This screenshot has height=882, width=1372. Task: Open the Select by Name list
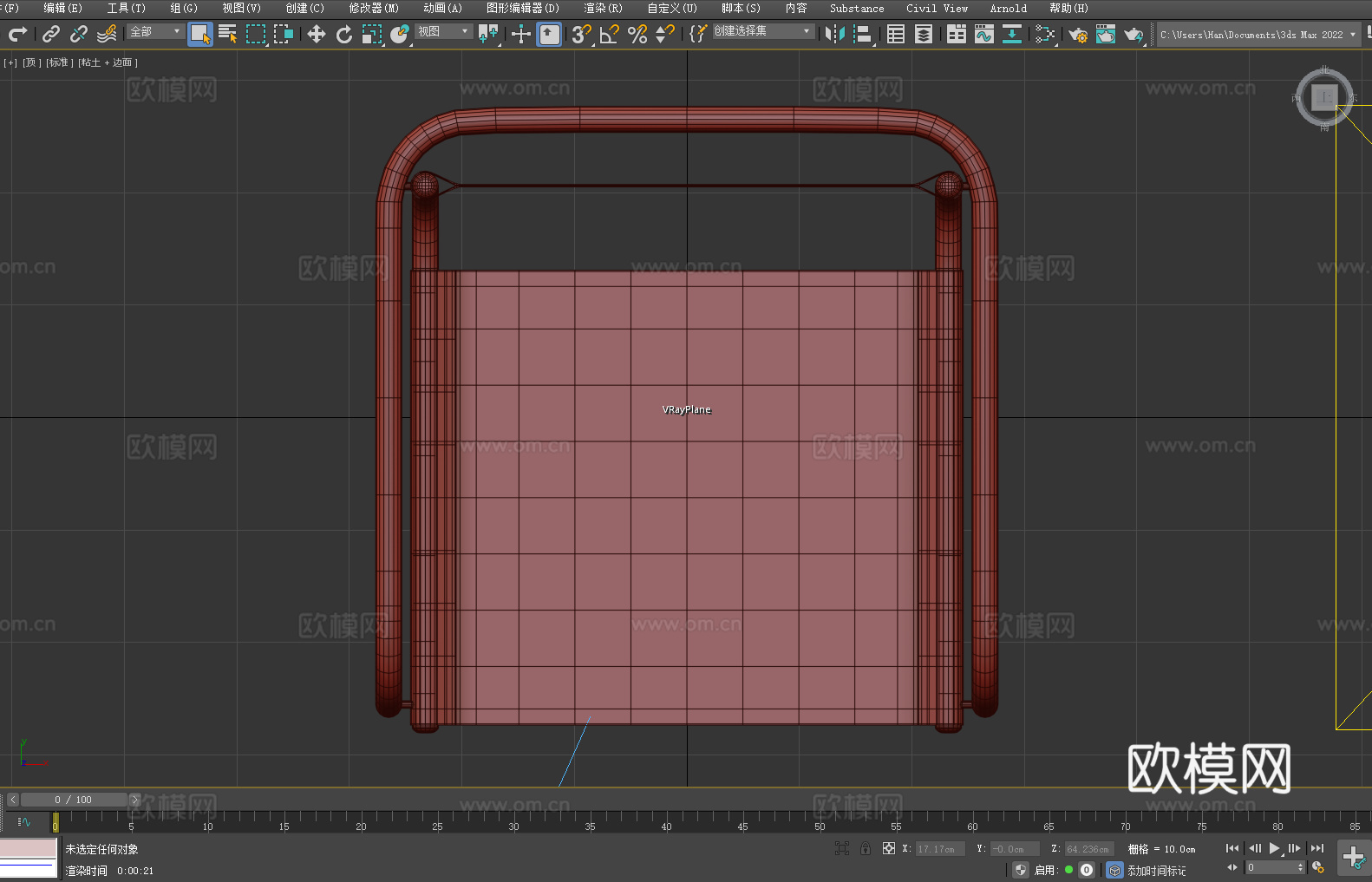tap(228, 34)
